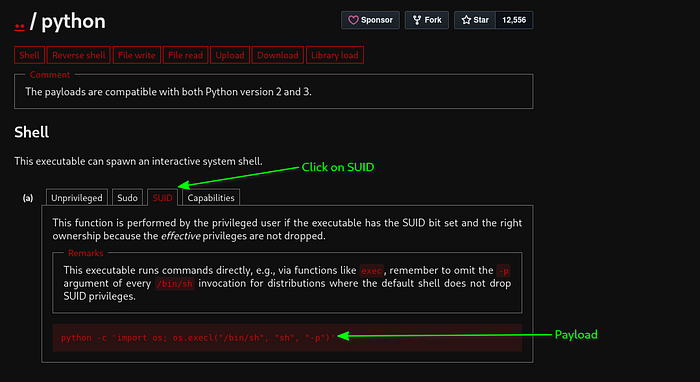
Task: Jump to the Upload function
Action: [230, 55]
